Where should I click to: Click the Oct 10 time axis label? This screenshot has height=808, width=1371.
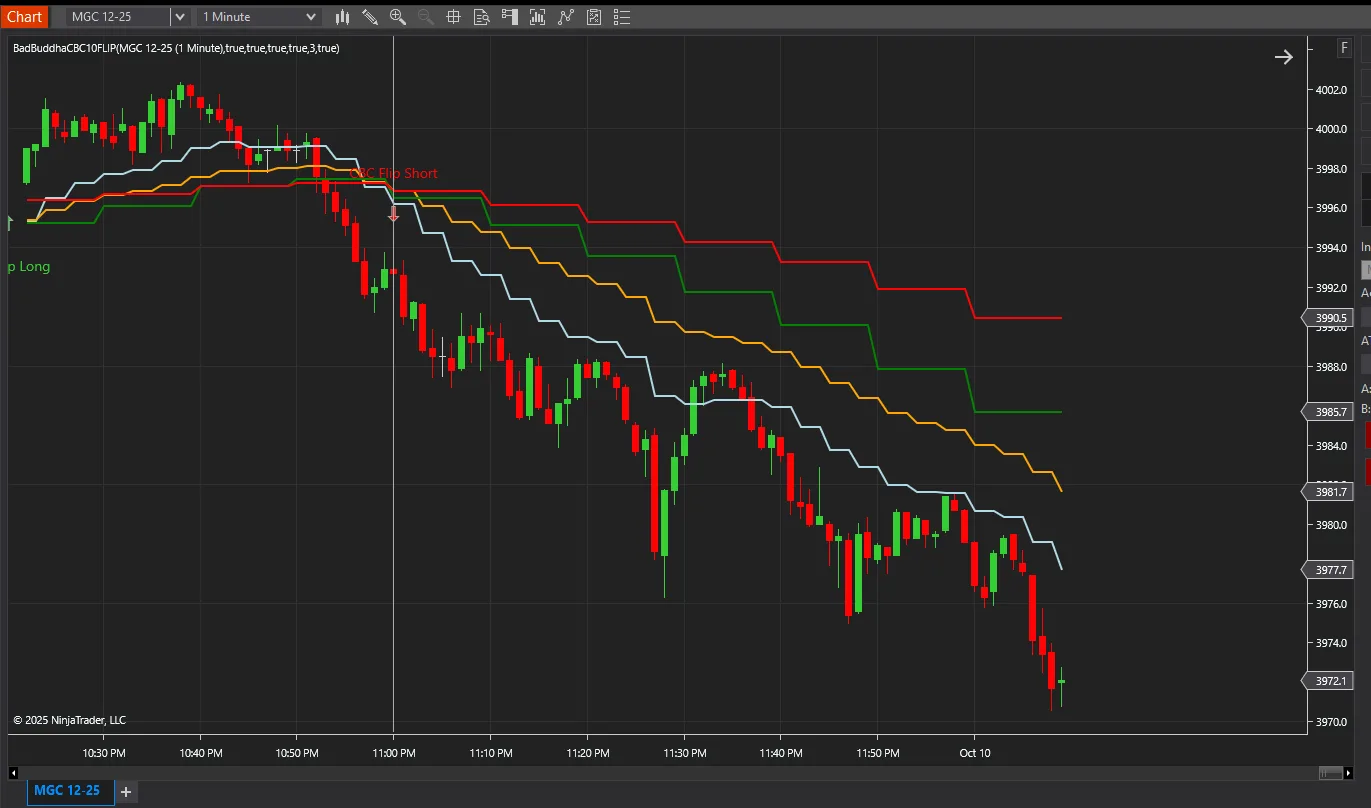pos(975,753)
